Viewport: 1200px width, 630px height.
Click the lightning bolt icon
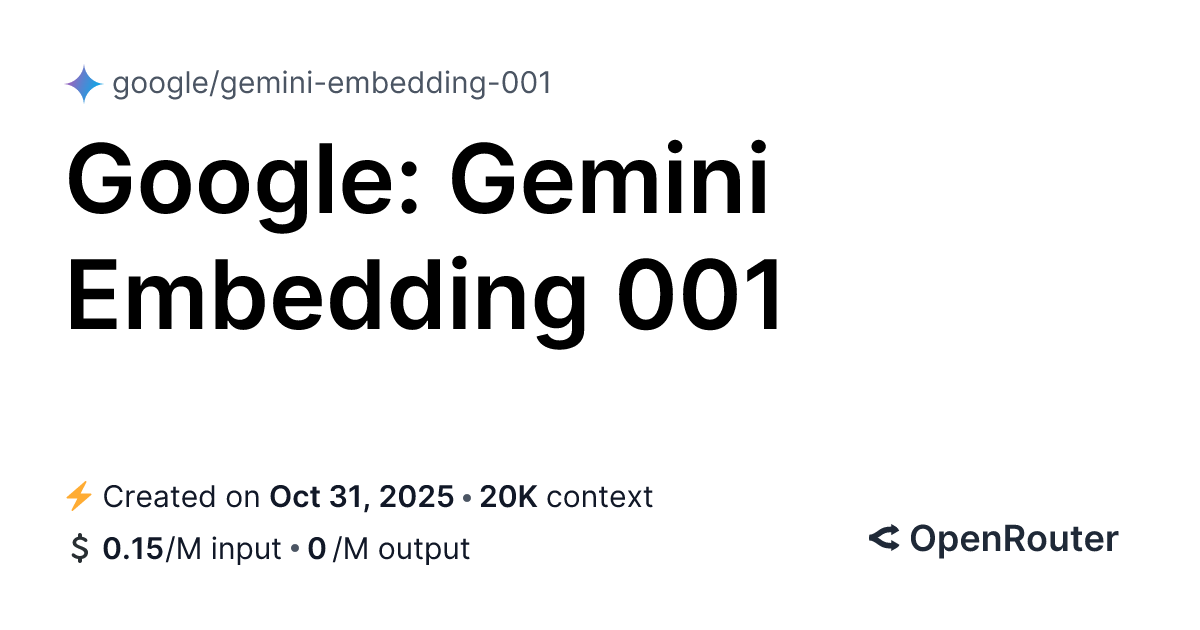[x=78, y=496]
